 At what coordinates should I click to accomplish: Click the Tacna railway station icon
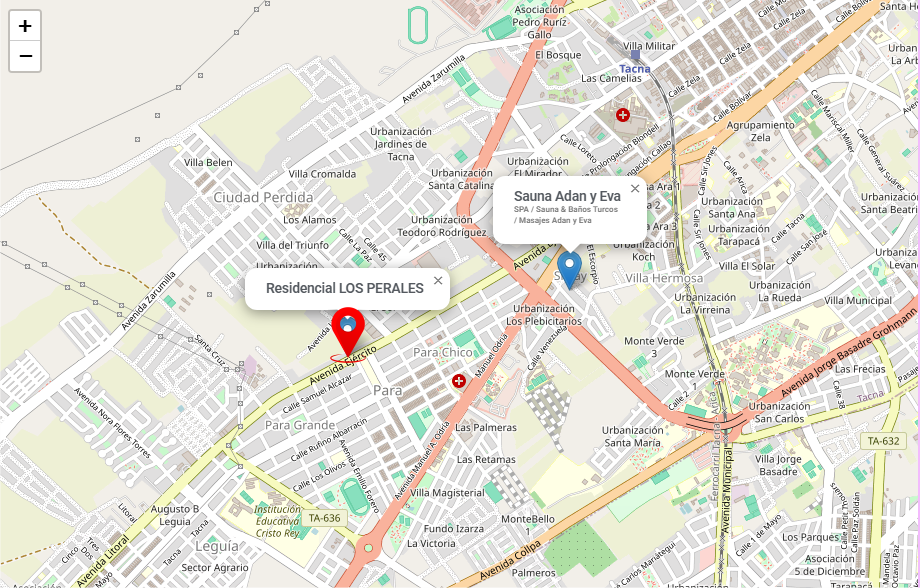pos(635,55)
